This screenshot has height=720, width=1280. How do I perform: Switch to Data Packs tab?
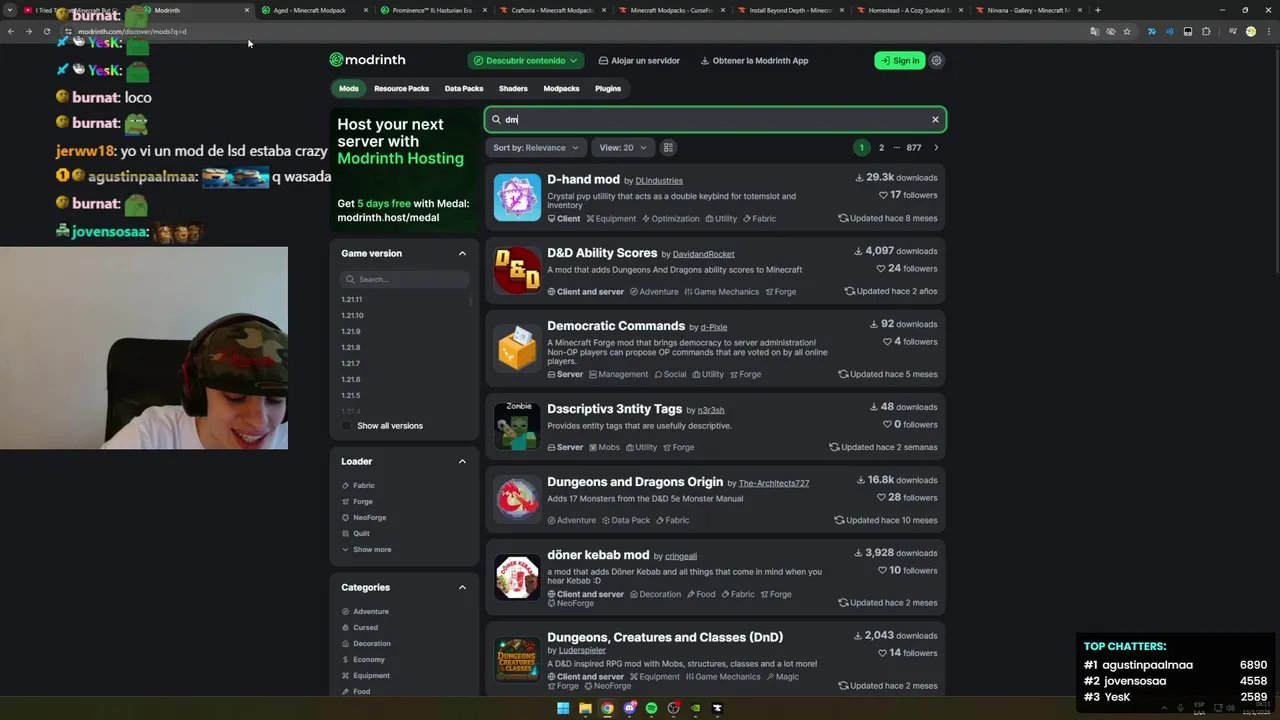[x=464, y=88]
